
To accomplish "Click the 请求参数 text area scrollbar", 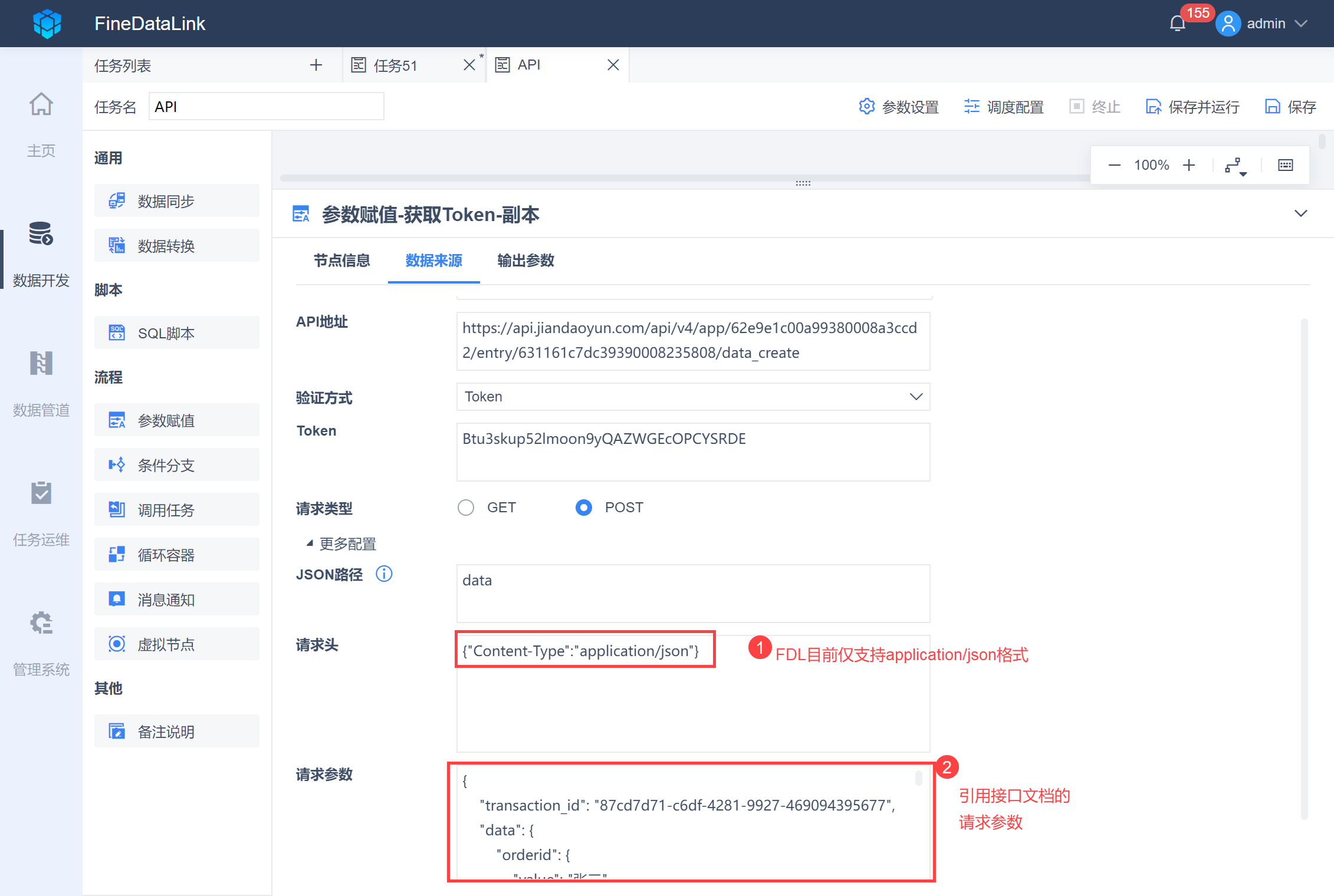I will [x=918, y=778].
